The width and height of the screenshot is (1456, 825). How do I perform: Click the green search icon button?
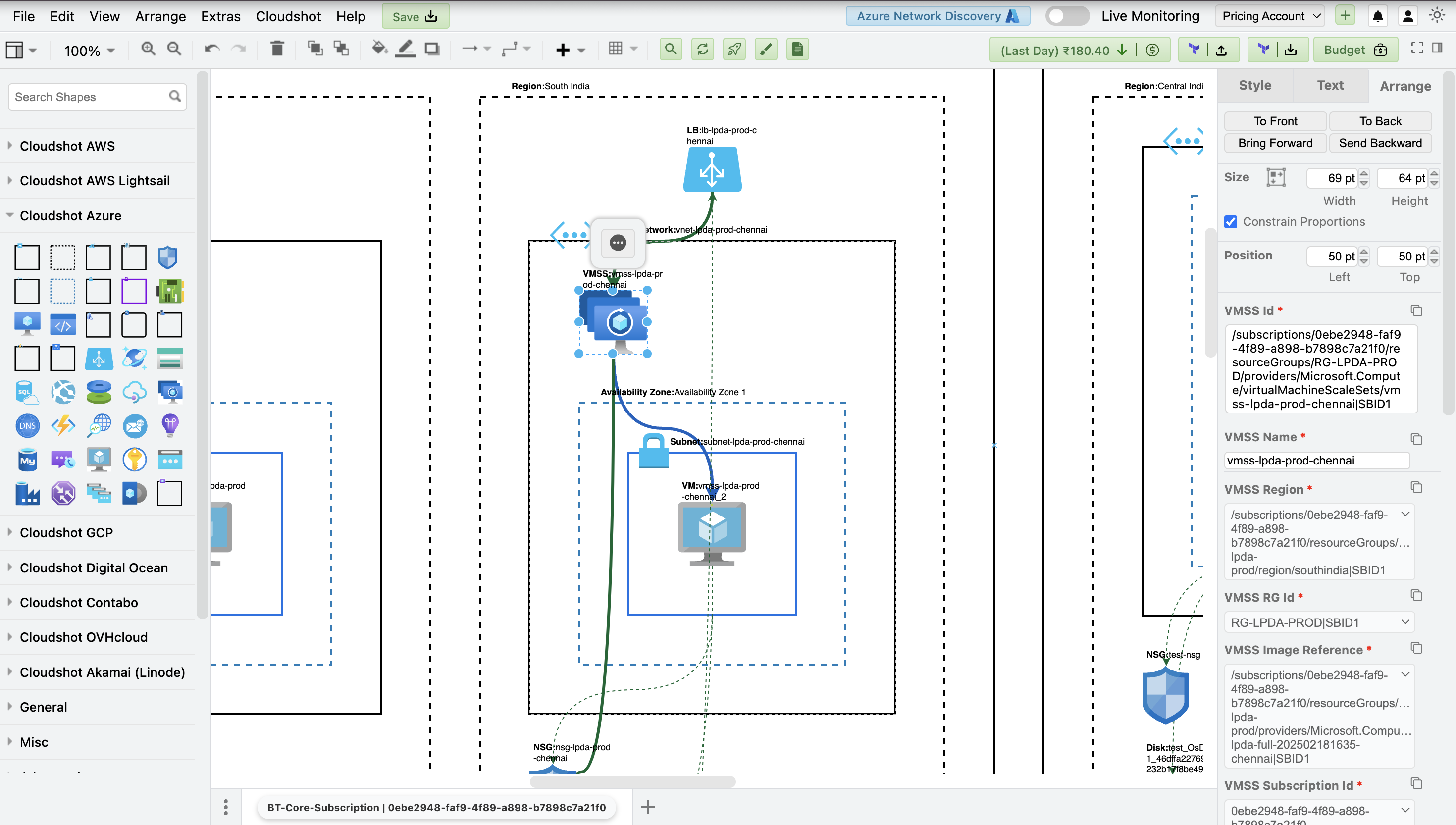(671, 50)
